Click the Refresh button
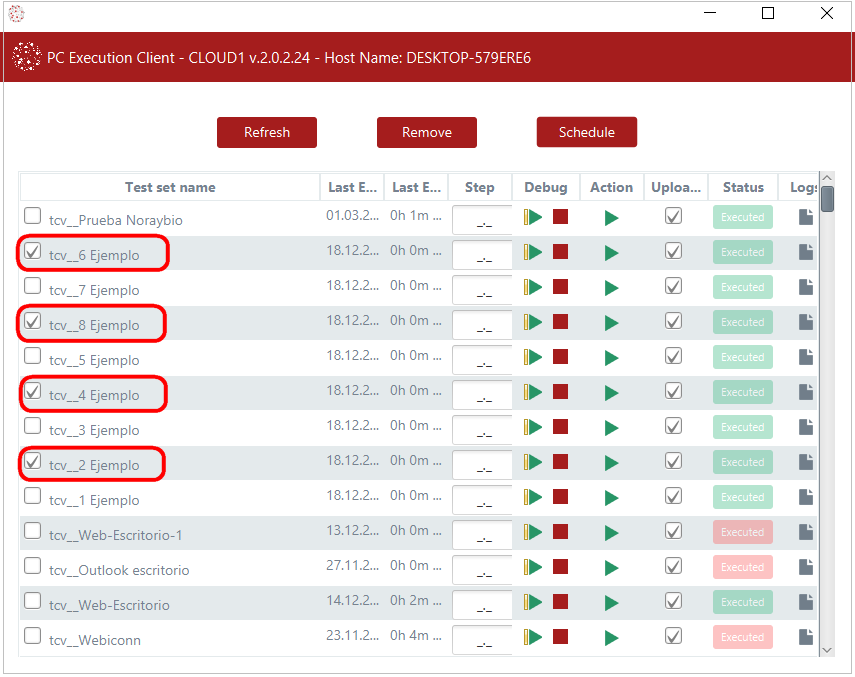This screenshot has height=677, width=855. (267, 132)
